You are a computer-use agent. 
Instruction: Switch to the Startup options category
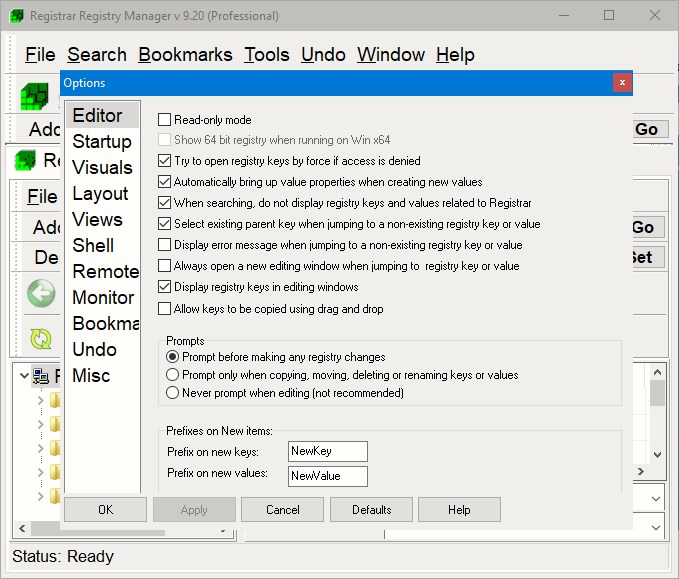(102, 142)
